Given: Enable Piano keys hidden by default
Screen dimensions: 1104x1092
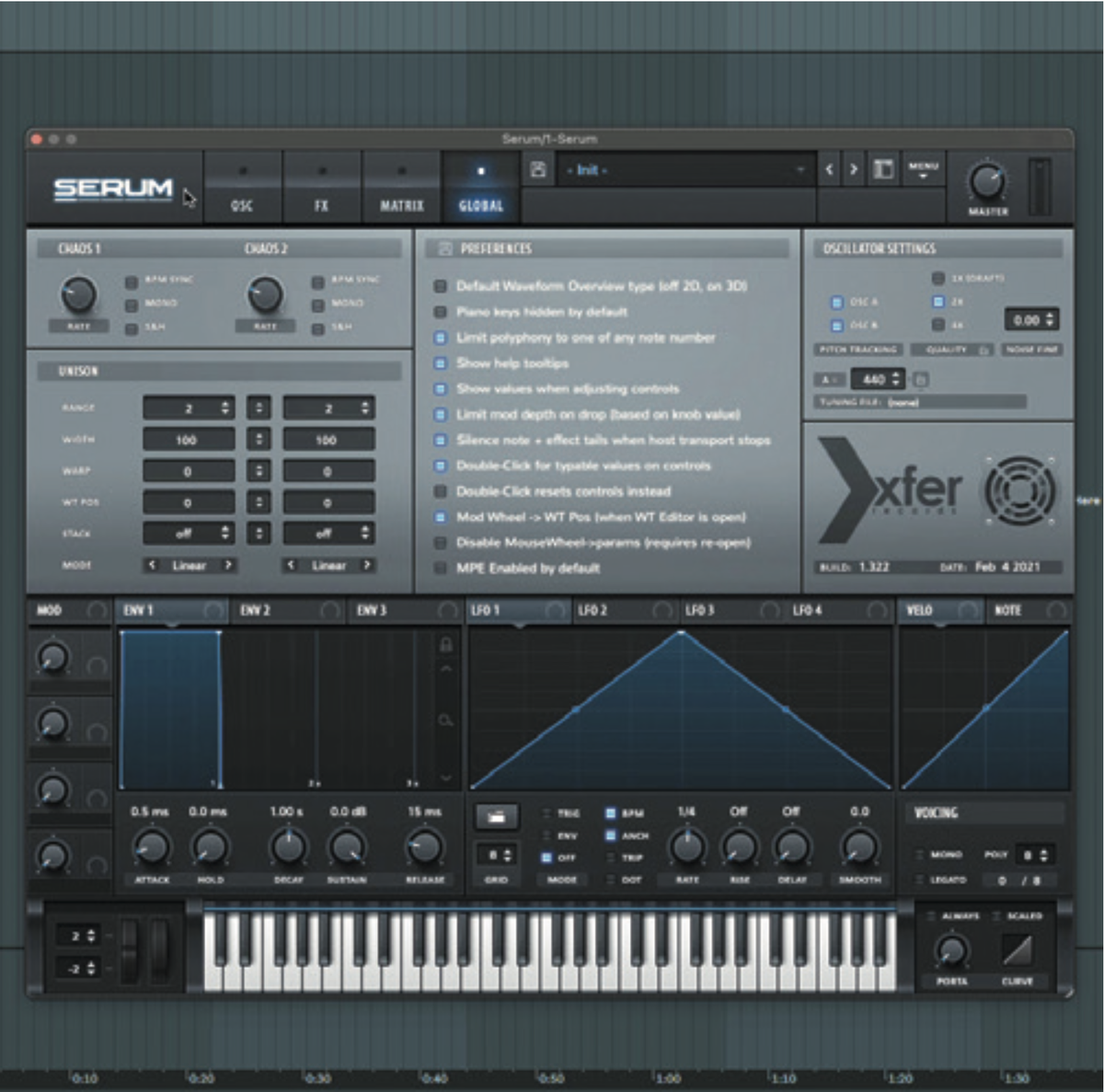Looking at the screenshot, I should click(441, 312).
